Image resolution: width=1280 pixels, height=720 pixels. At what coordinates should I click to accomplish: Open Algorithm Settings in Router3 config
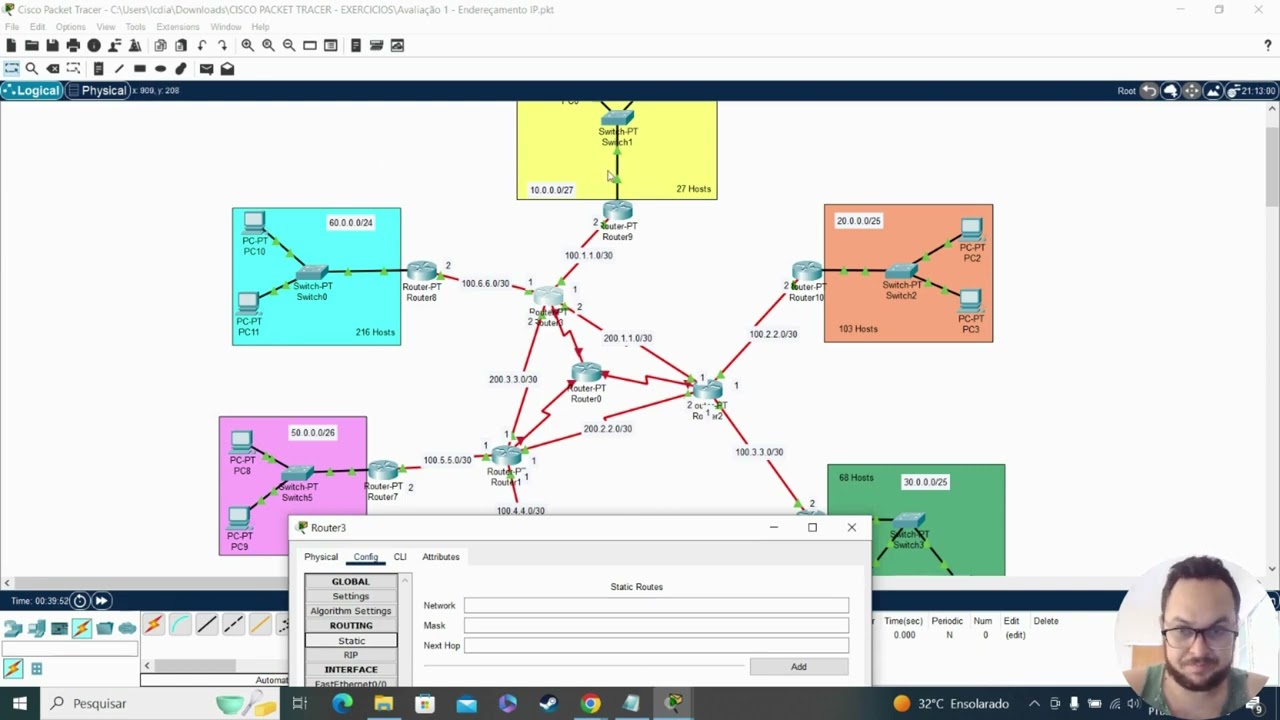351,611
